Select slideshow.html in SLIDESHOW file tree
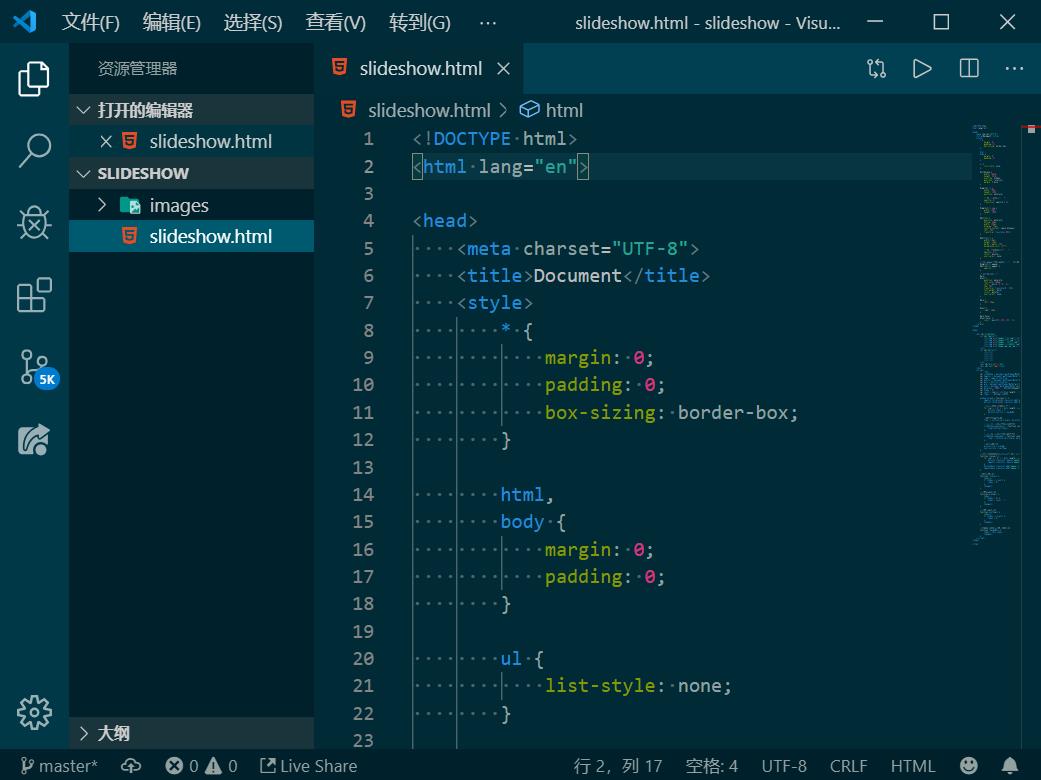Image resolution: width=1041 pixels, height=780 pixels. click(x=191, y=236)
